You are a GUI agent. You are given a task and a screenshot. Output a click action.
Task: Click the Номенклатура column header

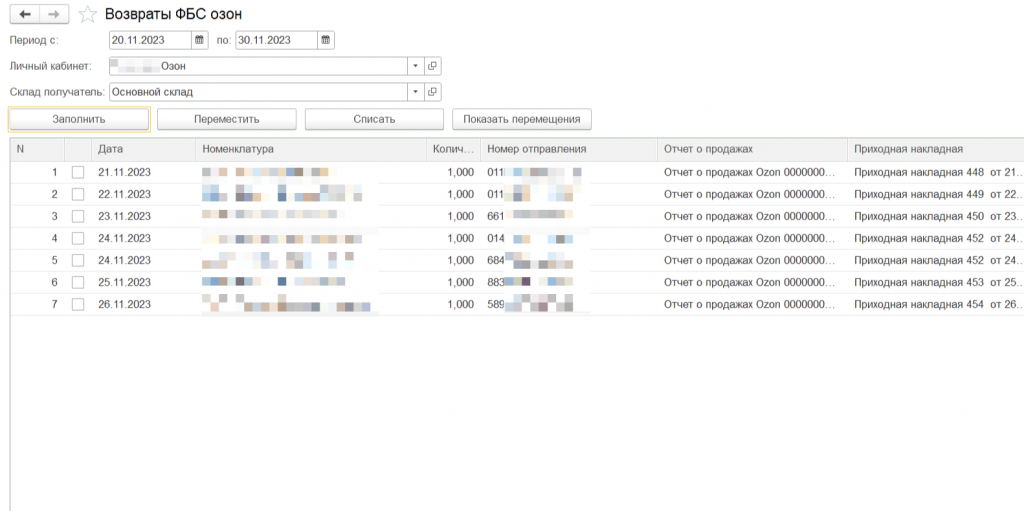click(x=238, y=149)
